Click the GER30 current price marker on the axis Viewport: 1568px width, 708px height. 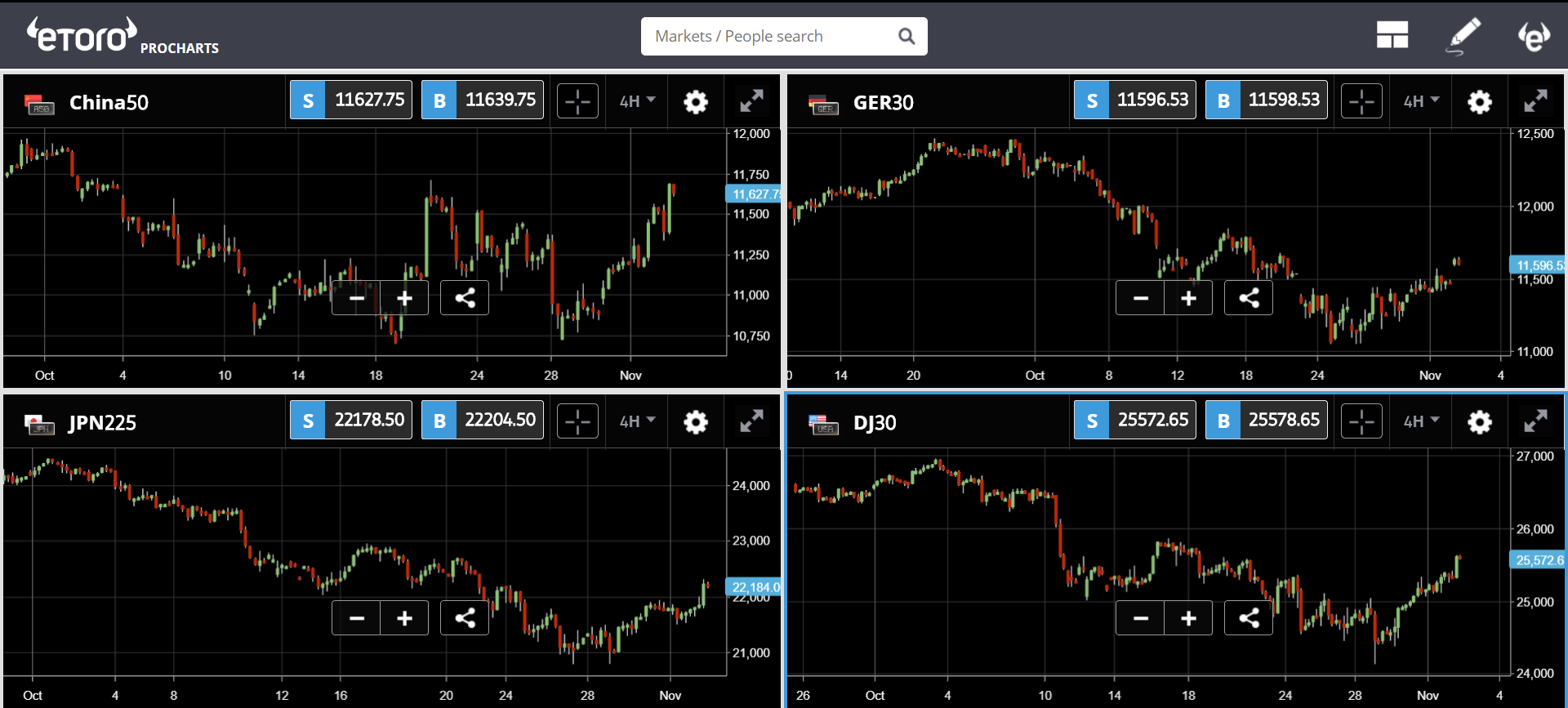[x=1537, y=265]
